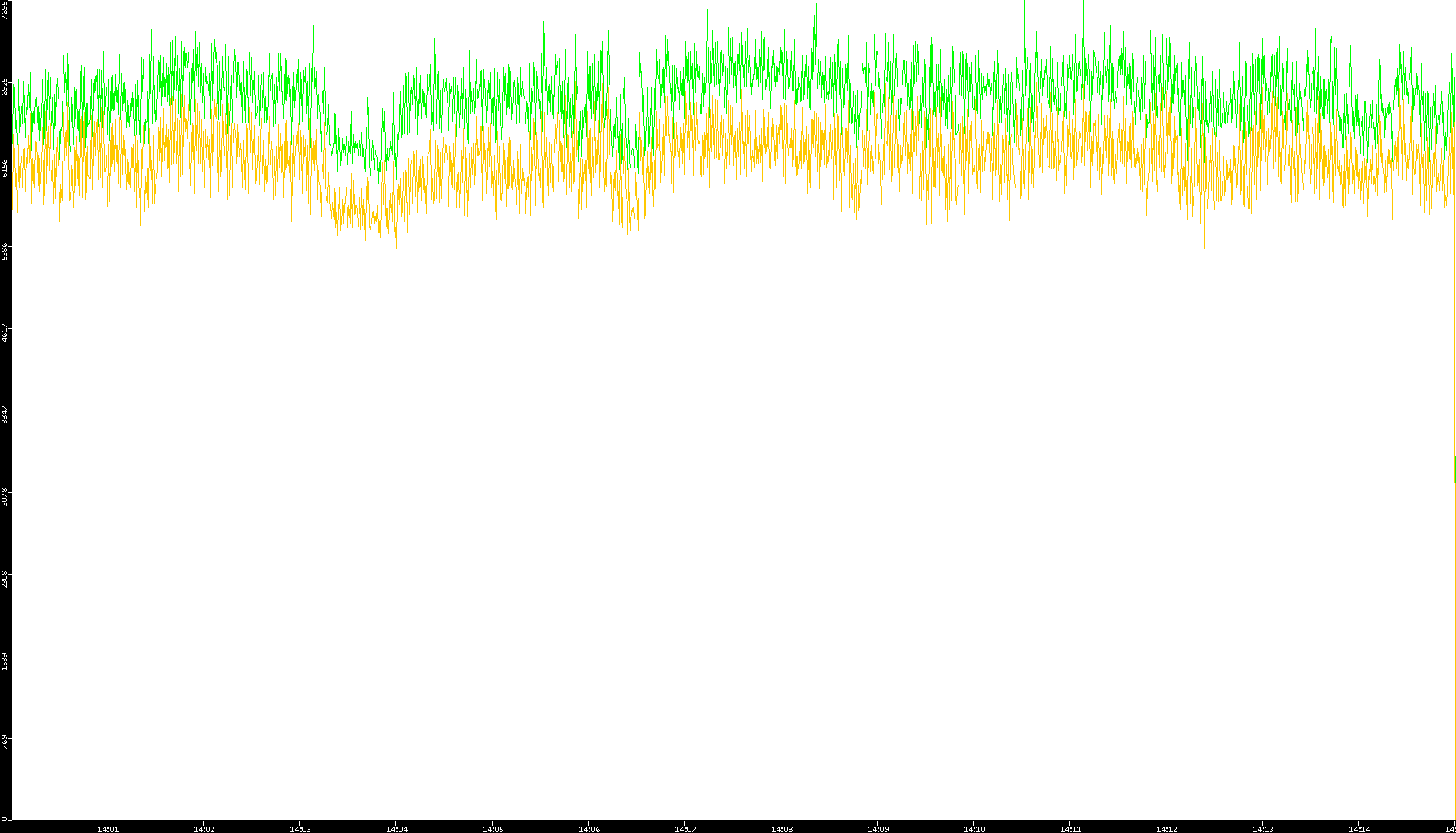Click the 2308 value axis label
Screen dimensions: 1456x833
tap(6, 579)
